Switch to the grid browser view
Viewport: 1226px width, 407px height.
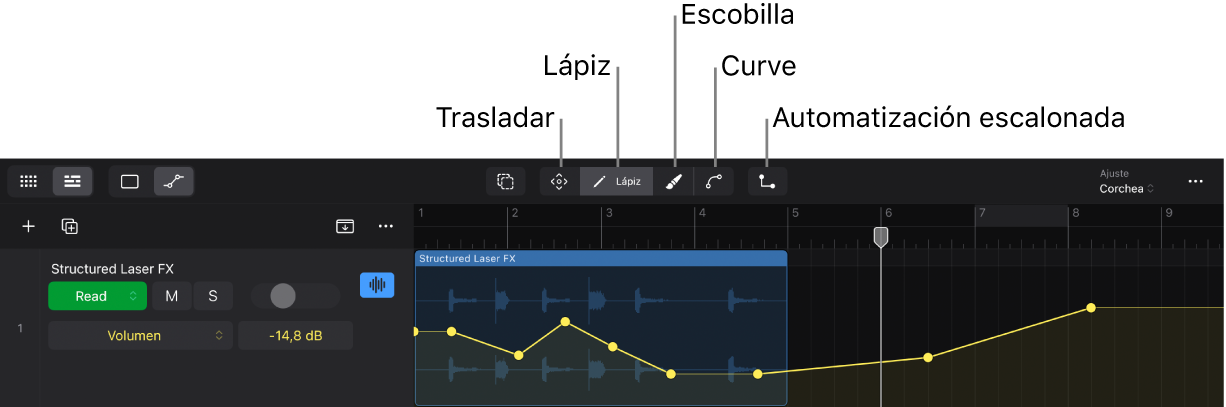[x=29, y=181]
